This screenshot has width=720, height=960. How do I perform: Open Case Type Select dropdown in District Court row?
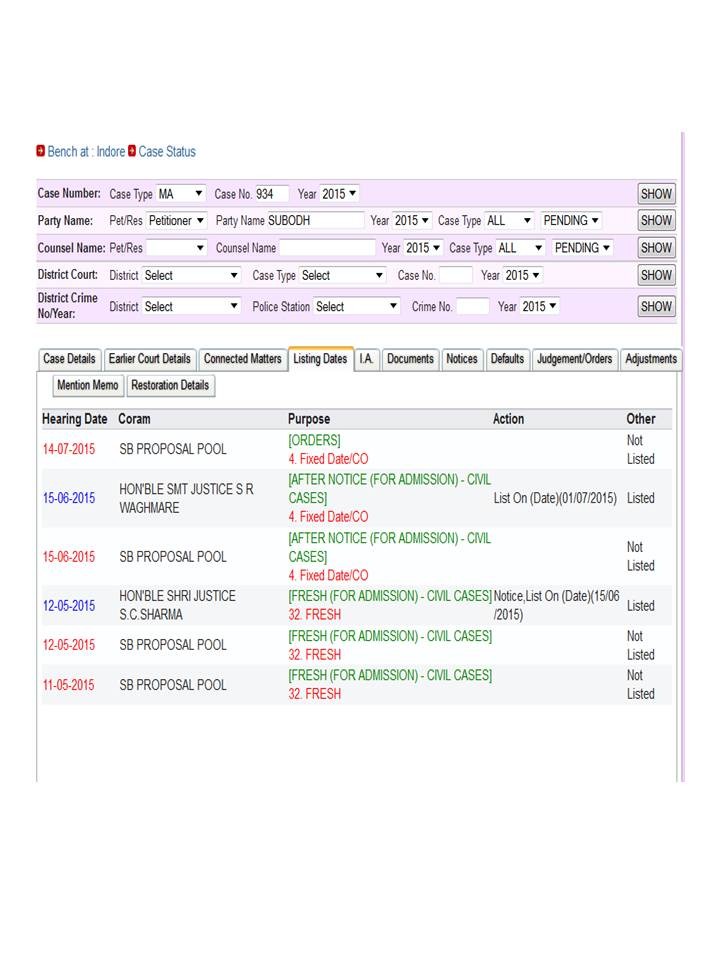pos(343,275)
